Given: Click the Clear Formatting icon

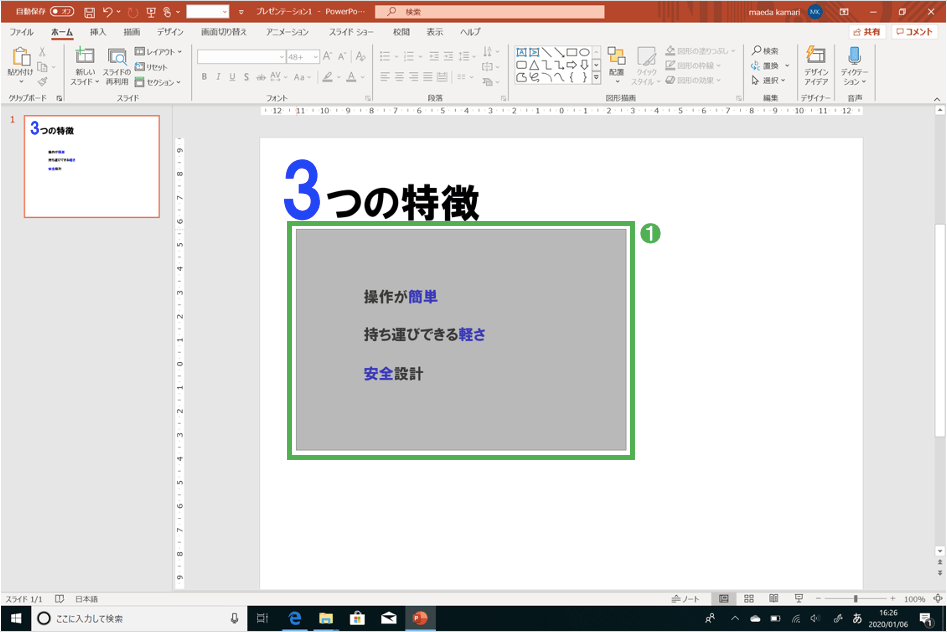Looking at the screenshot, I should pyautogui.click(x=361, y=56).
